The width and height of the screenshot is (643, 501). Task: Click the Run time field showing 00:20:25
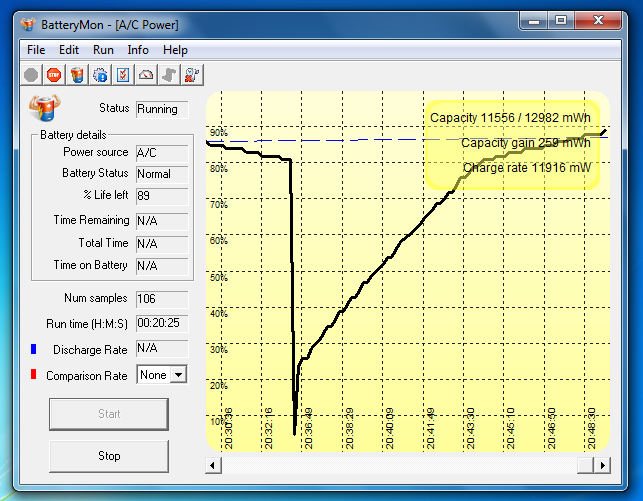point(162,323)
